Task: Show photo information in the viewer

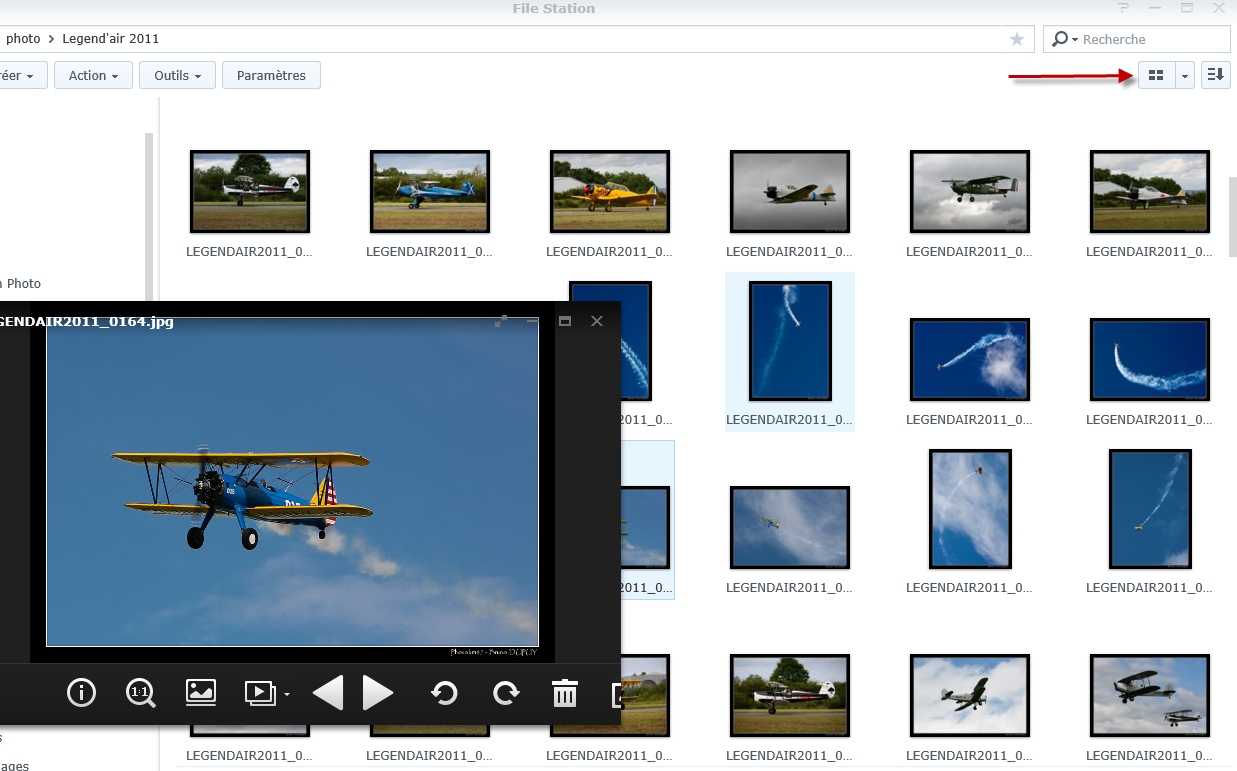Action: [x=81, y=692]
